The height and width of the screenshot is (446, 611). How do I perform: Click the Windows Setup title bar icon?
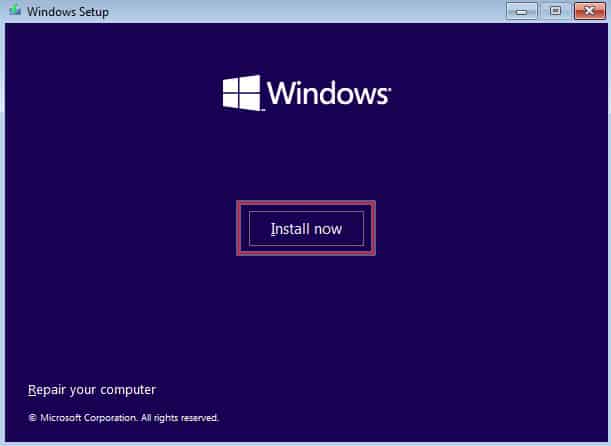[15, 11]
